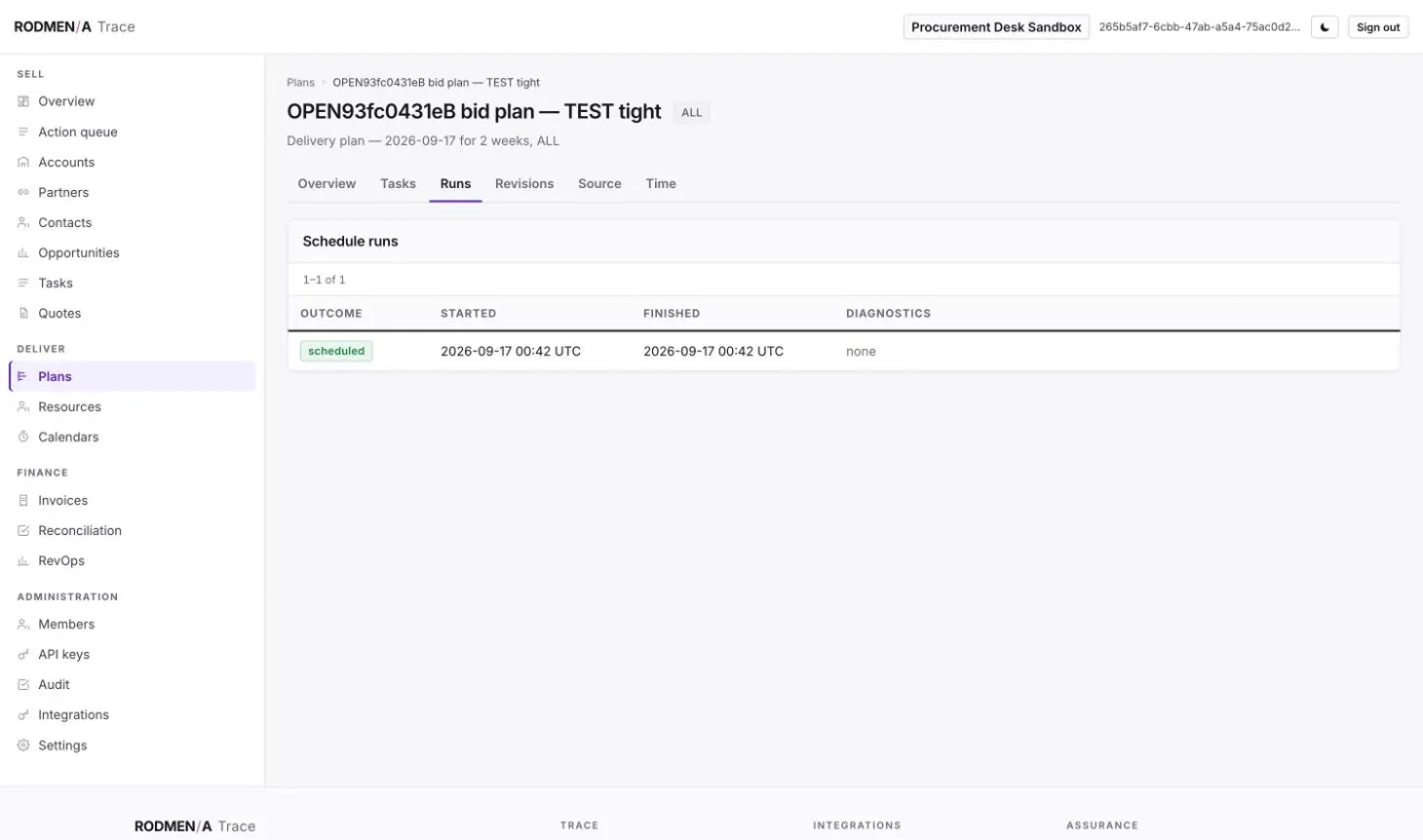The image size is (1423, 840).
Task: Click the Settings gear icon
Action: (23, 745)
